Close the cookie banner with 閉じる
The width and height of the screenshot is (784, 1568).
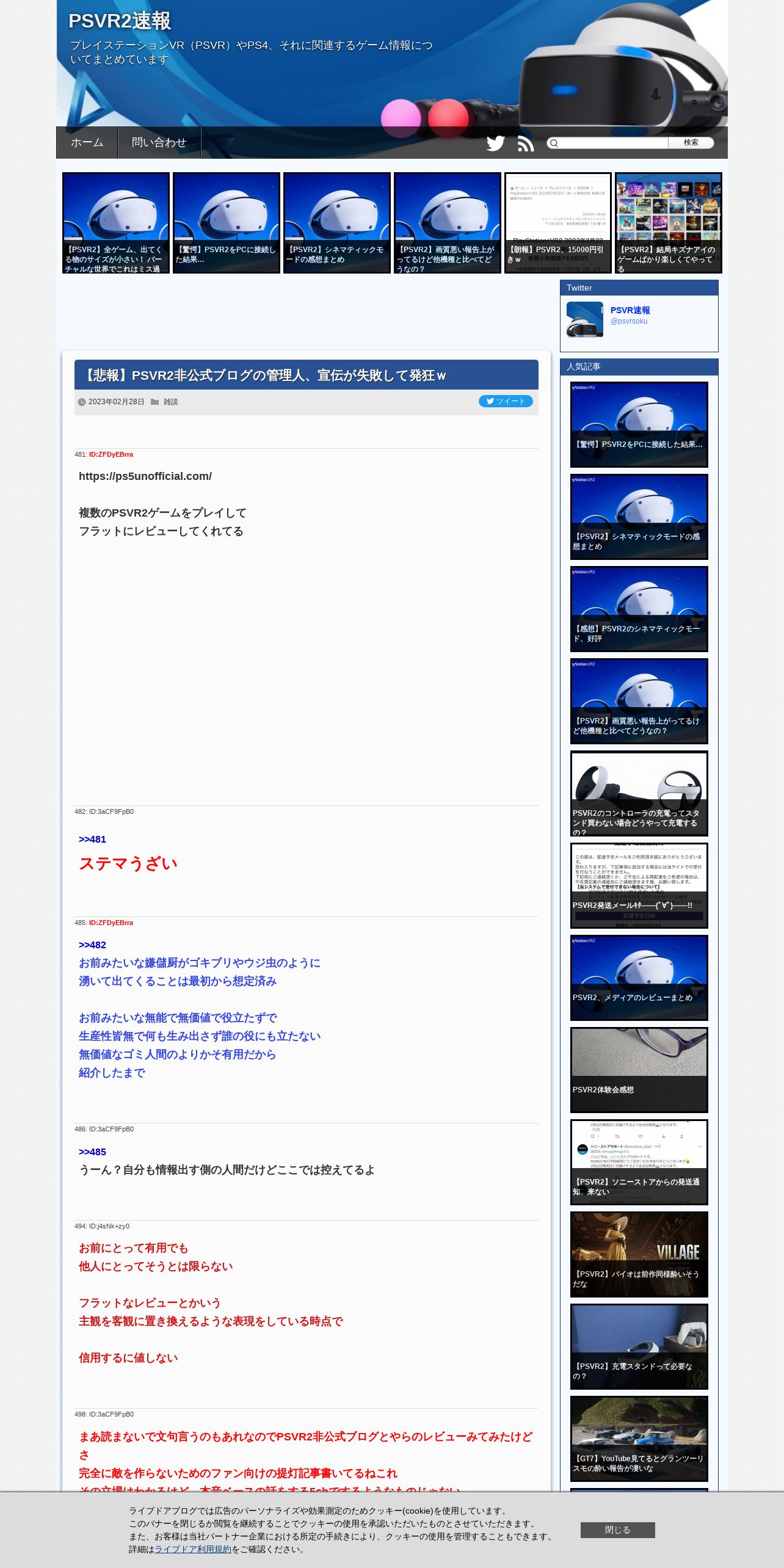click(x=617, y=1530)
